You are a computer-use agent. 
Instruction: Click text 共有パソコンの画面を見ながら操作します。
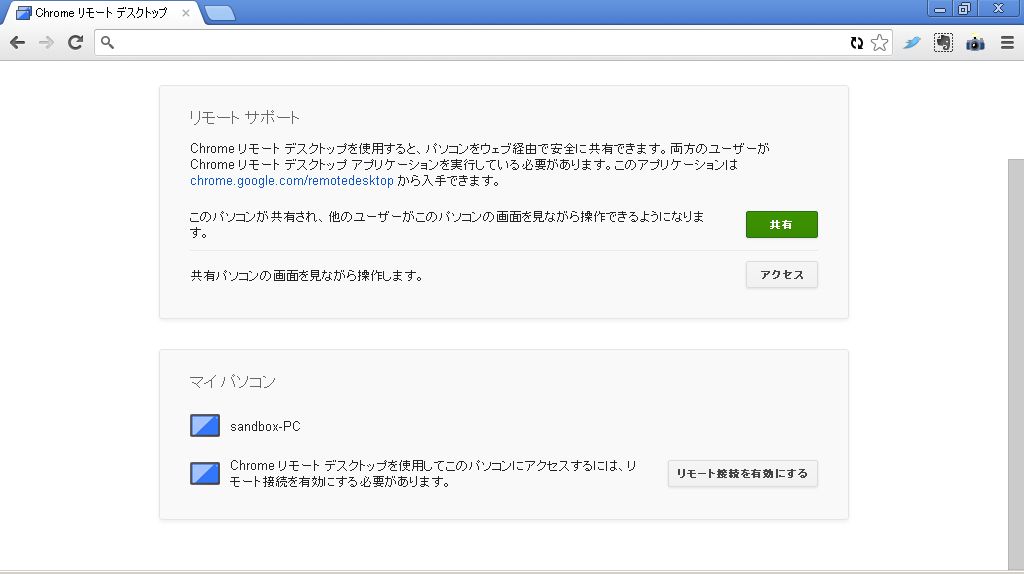[x=307, y=276]
